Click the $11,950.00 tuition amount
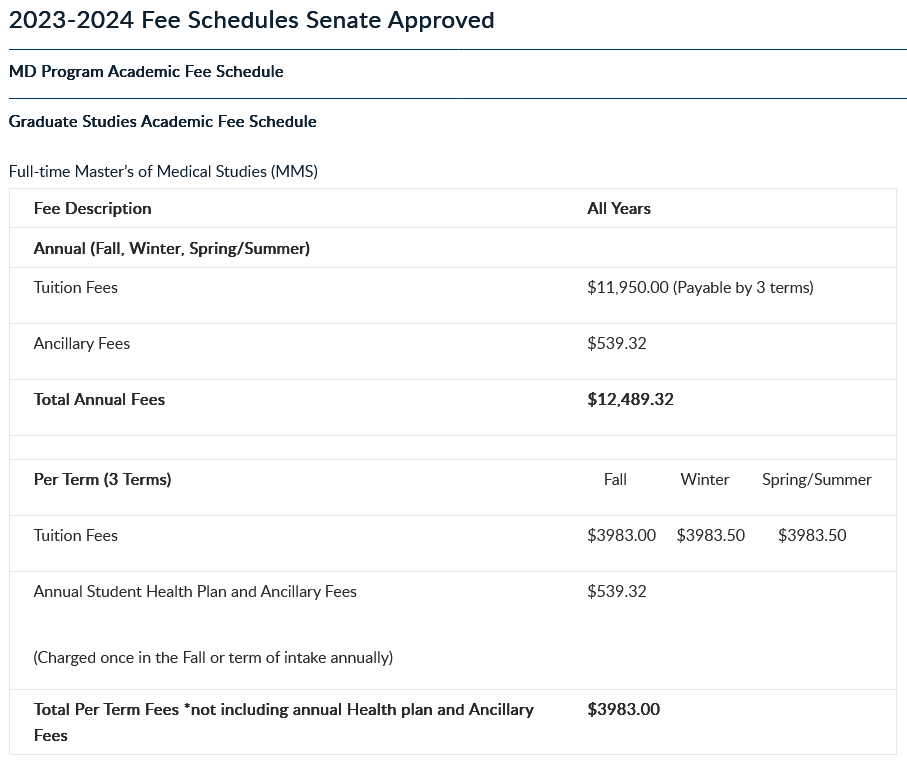The image size is (907, 762). tap(628, 288)
